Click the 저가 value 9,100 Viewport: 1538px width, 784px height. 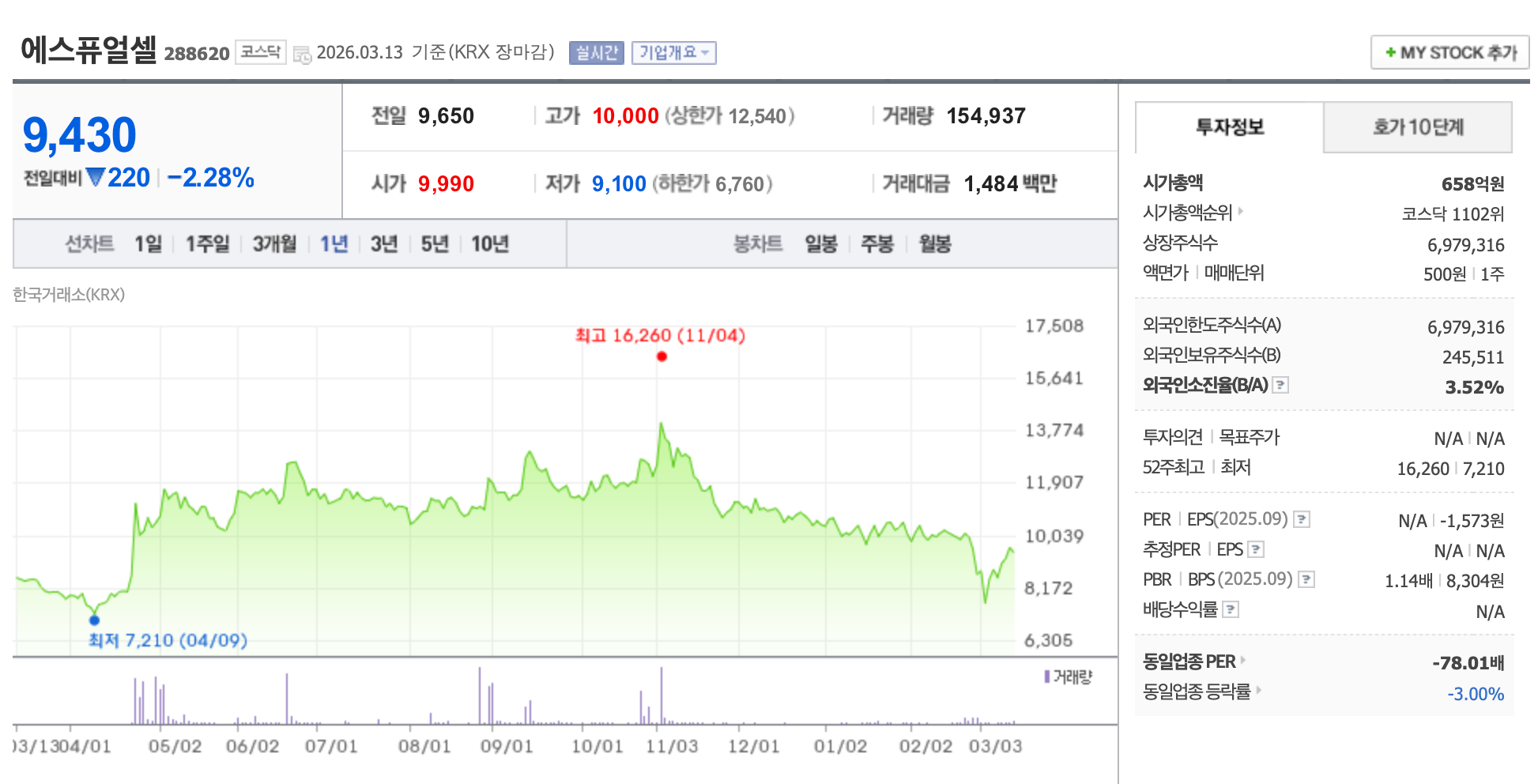[620, 184]
